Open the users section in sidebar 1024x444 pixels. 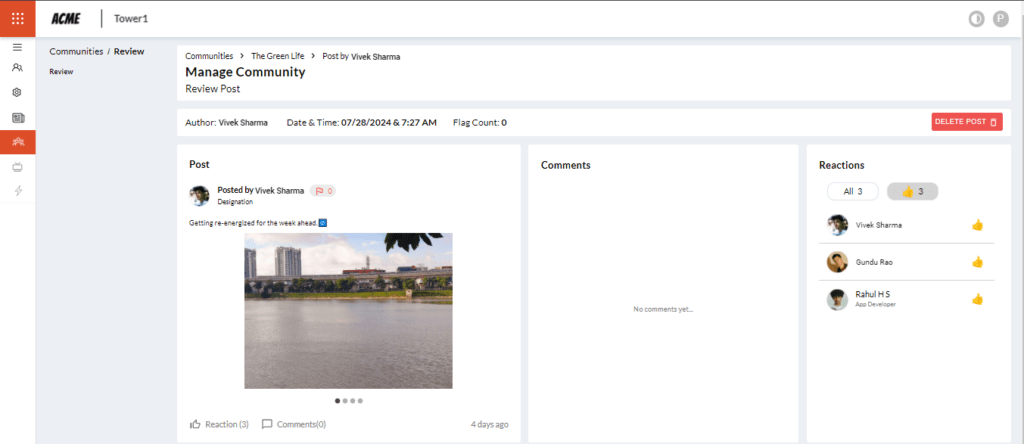17,68
